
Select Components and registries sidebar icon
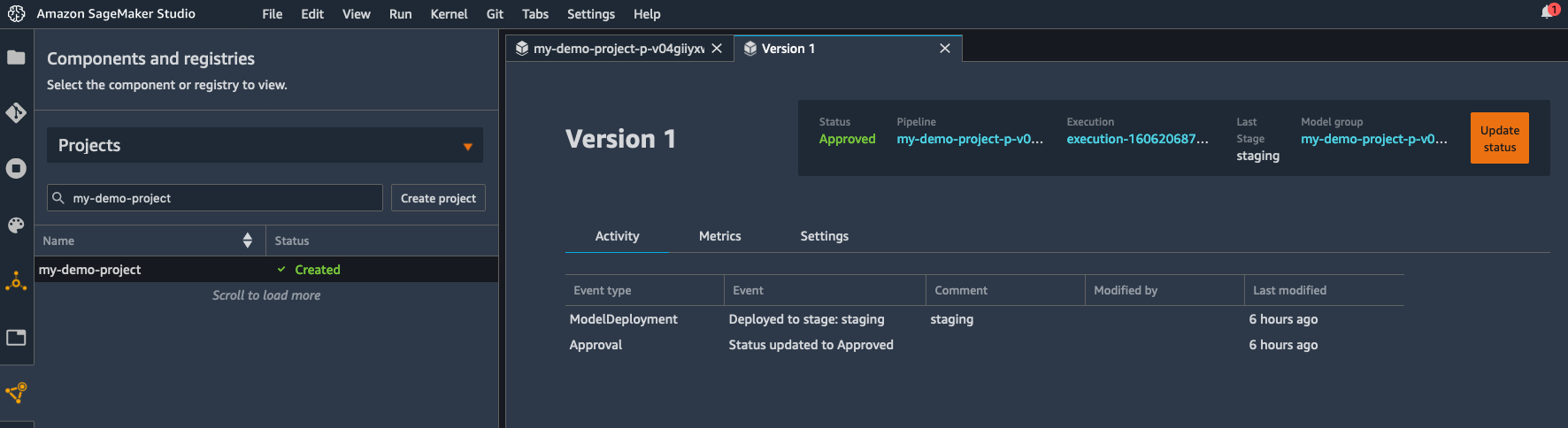pos(16,393)
